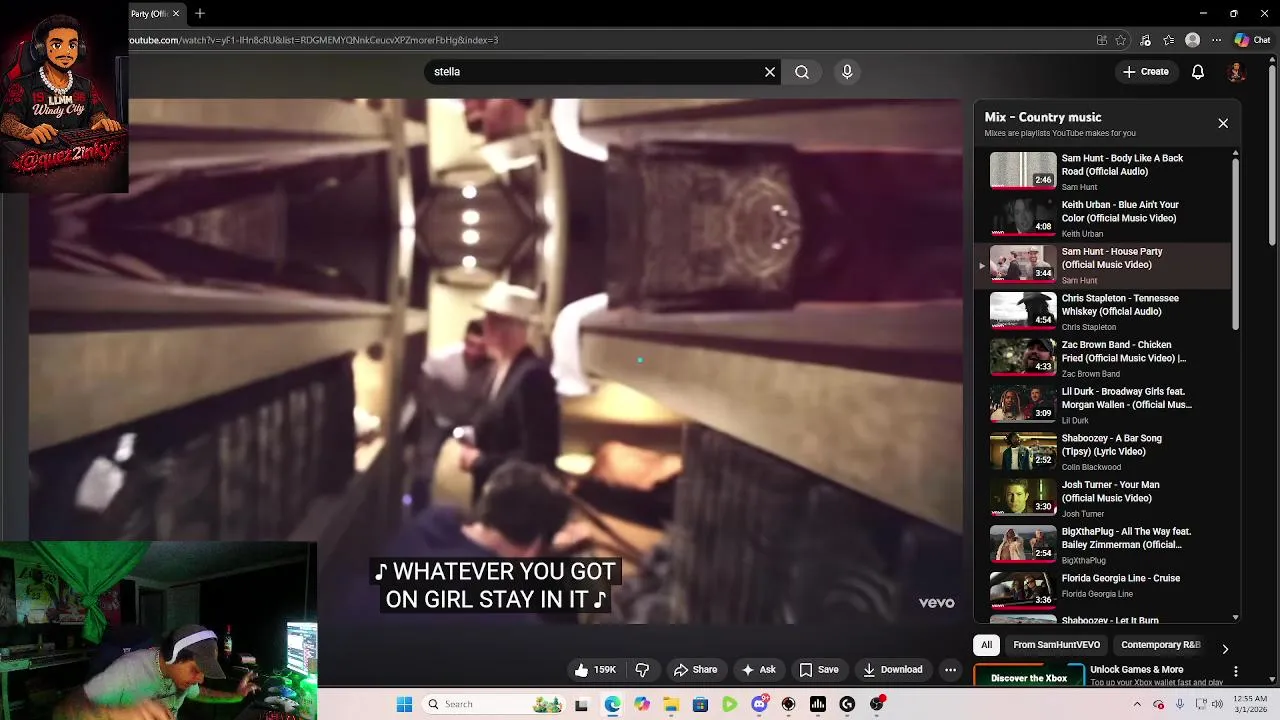Start voice search with the microphone

click(847, 72)
